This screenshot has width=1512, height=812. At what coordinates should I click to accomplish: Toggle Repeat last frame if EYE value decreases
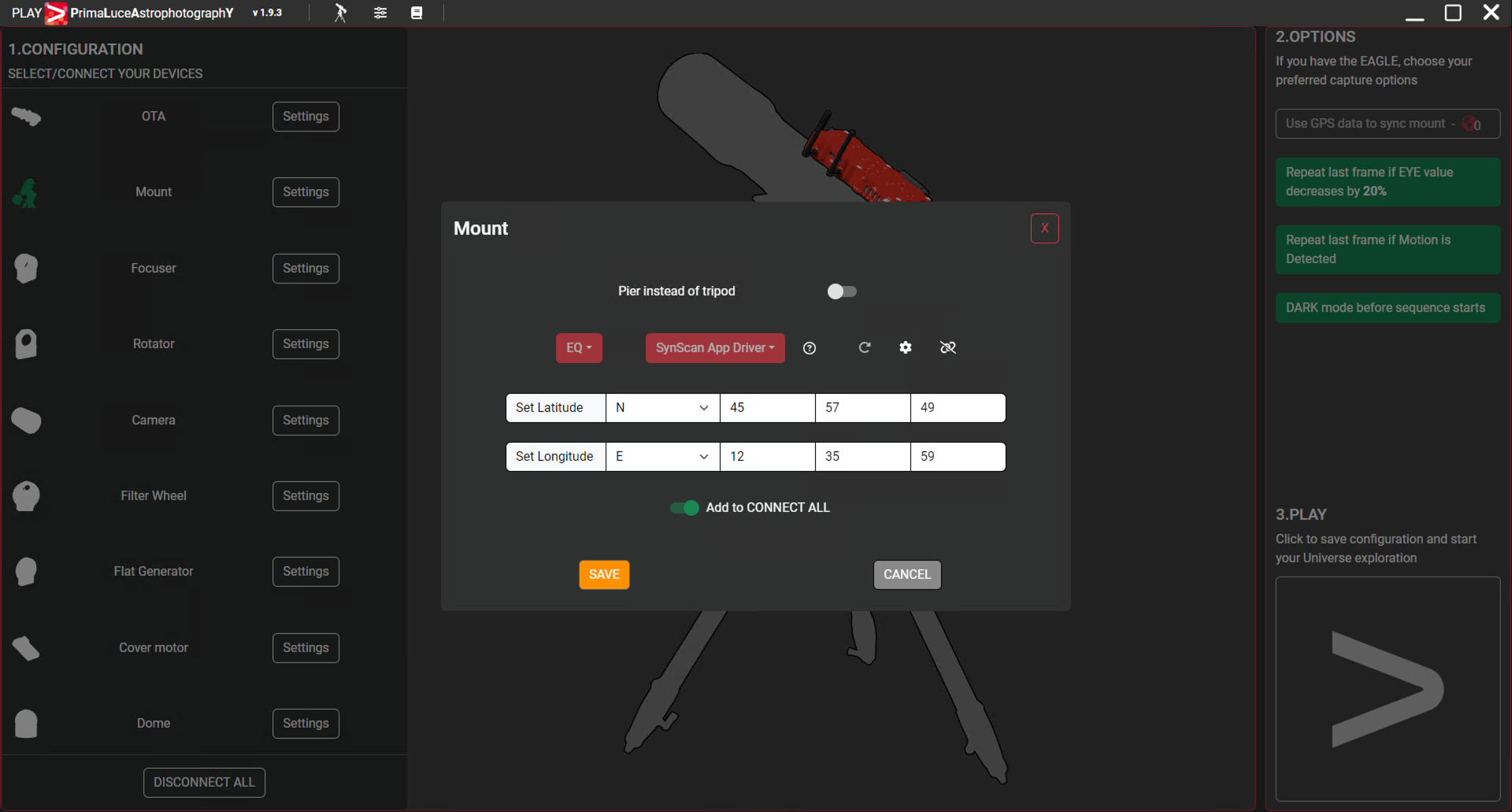(1388, 182)
